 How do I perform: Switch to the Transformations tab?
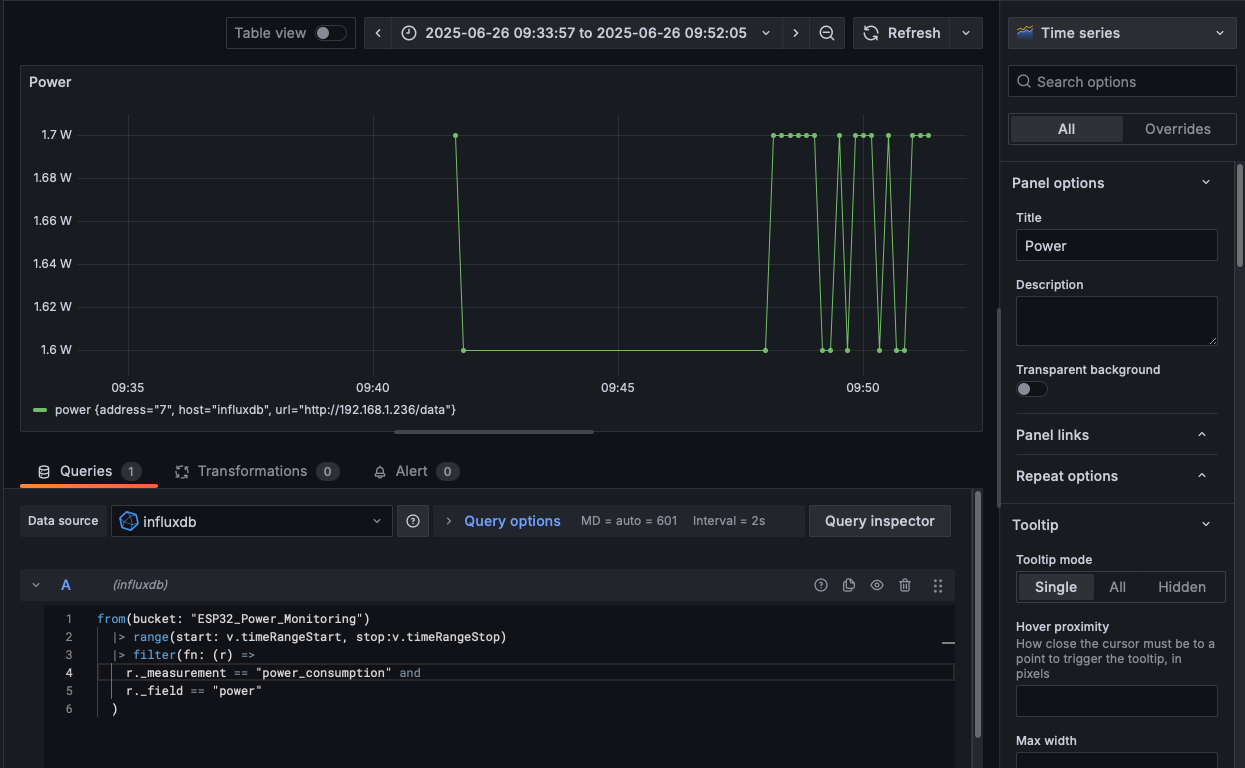[x=251, y=471]
